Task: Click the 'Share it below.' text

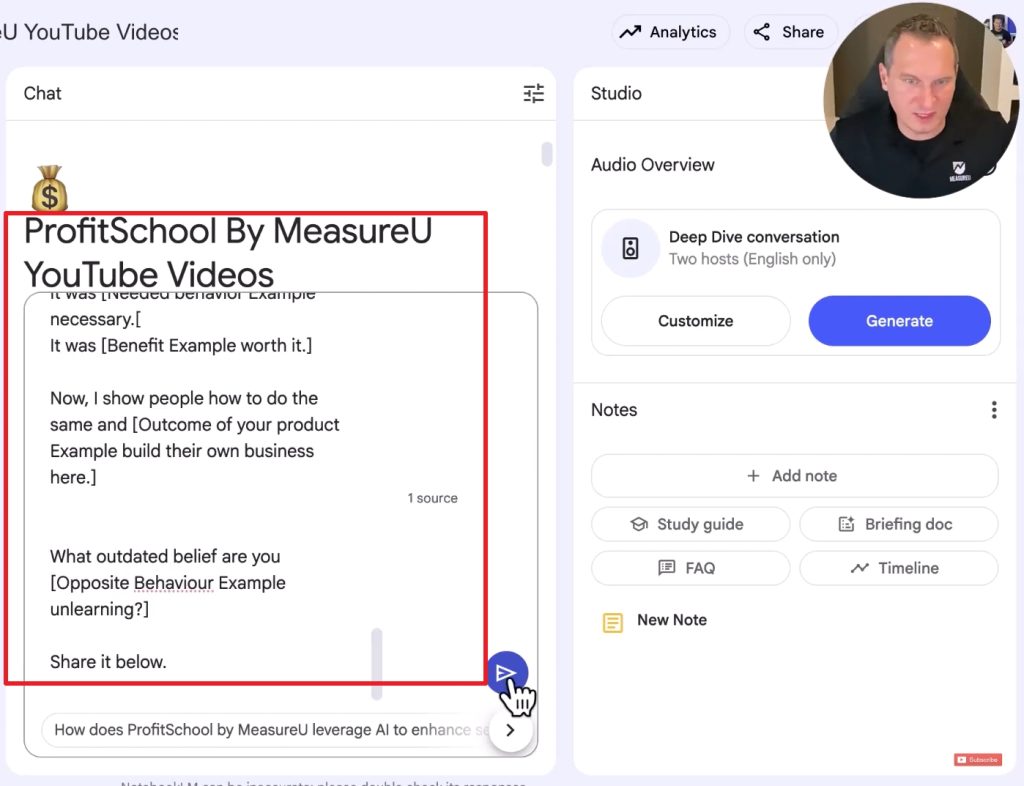Action: tap(108, 662)
